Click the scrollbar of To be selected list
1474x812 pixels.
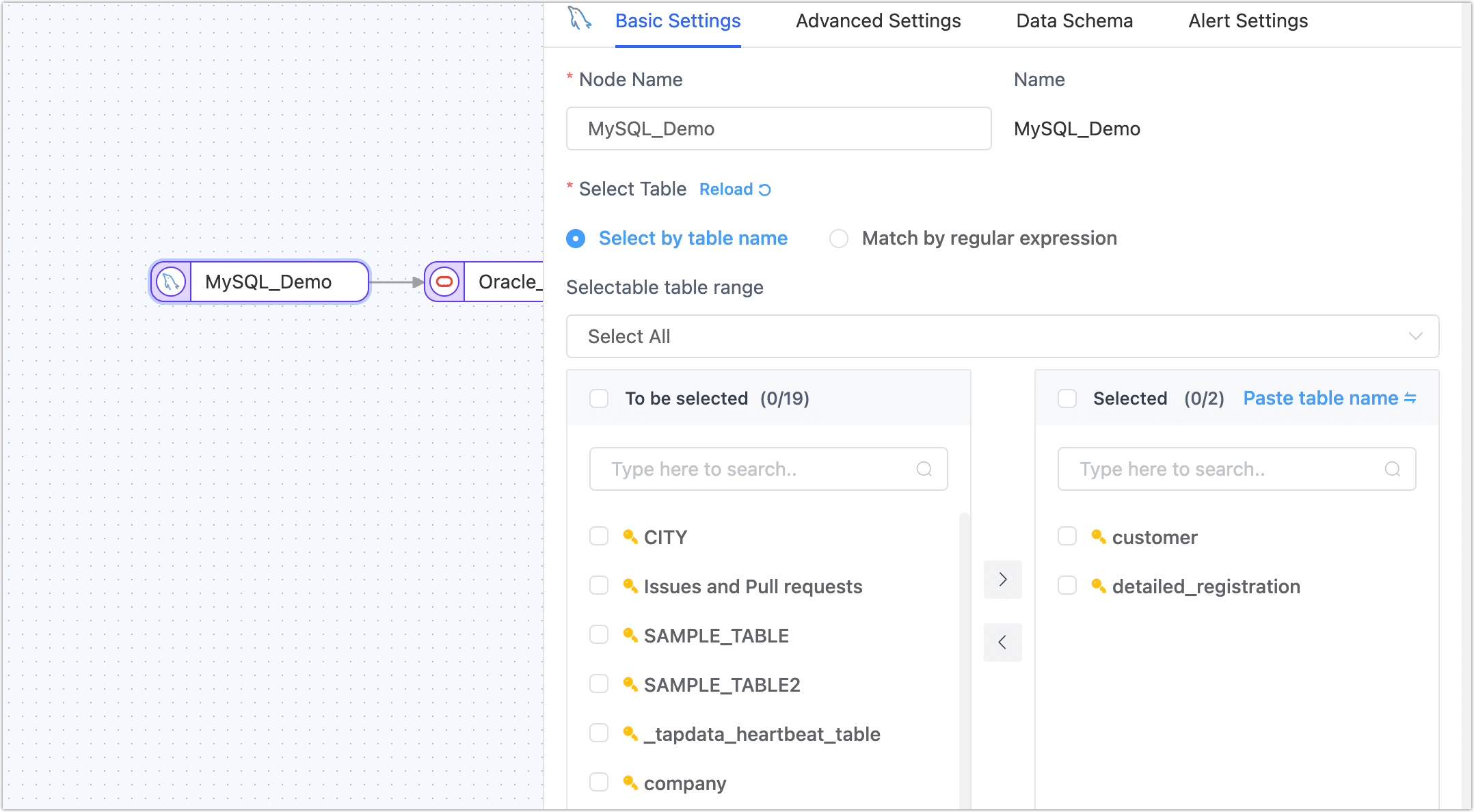(964, 656)
